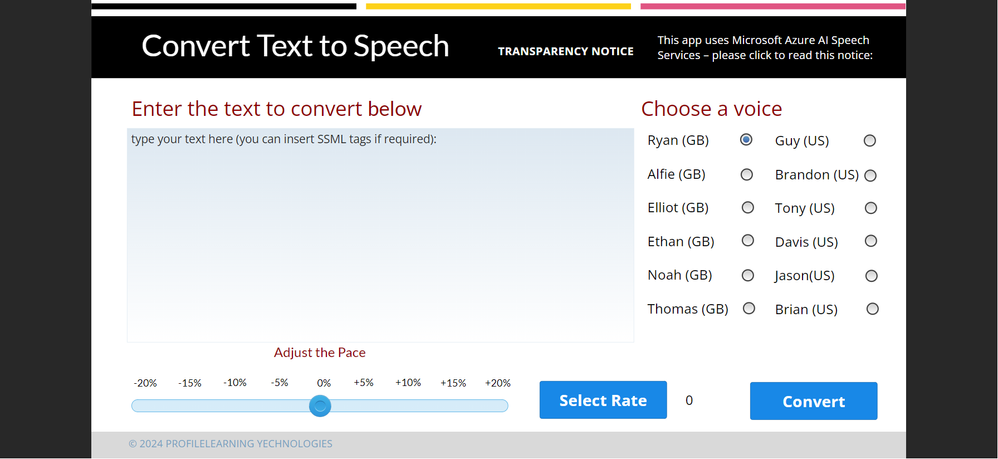Set pace slider to +20% end
This screenshot has height=459, width=998.
point(504,405)
